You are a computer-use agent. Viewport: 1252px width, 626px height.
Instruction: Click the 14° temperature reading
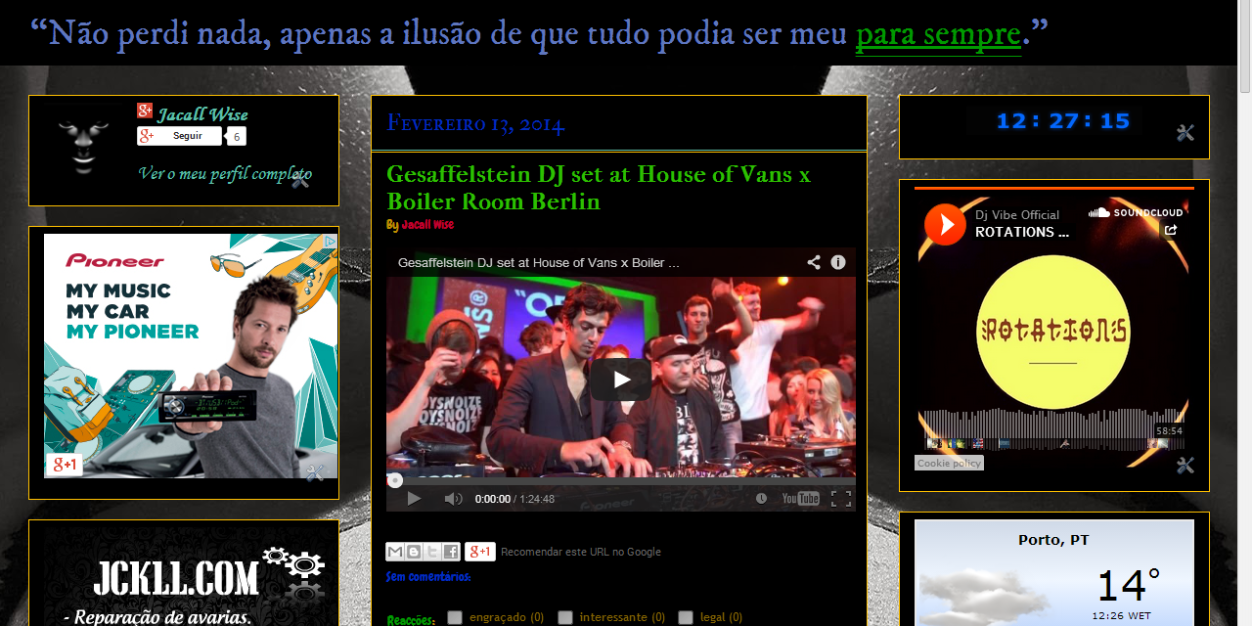coord(1128,586)
